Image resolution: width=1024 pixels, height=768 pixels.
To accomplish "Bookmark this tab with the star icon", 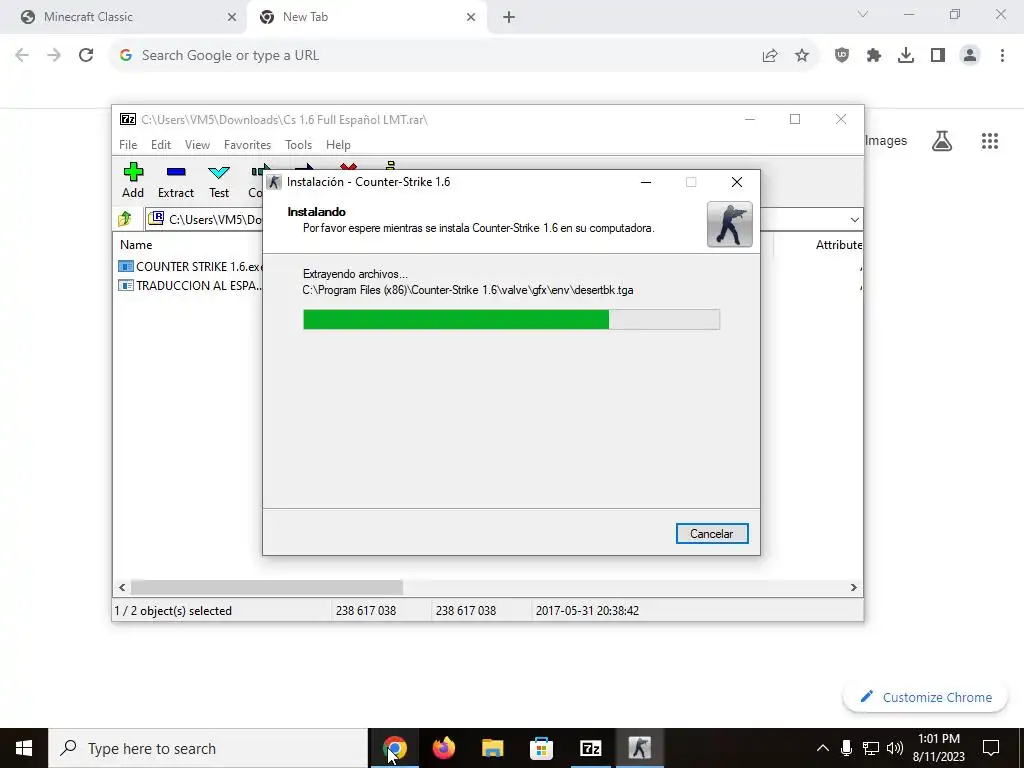I will [802, 56].
